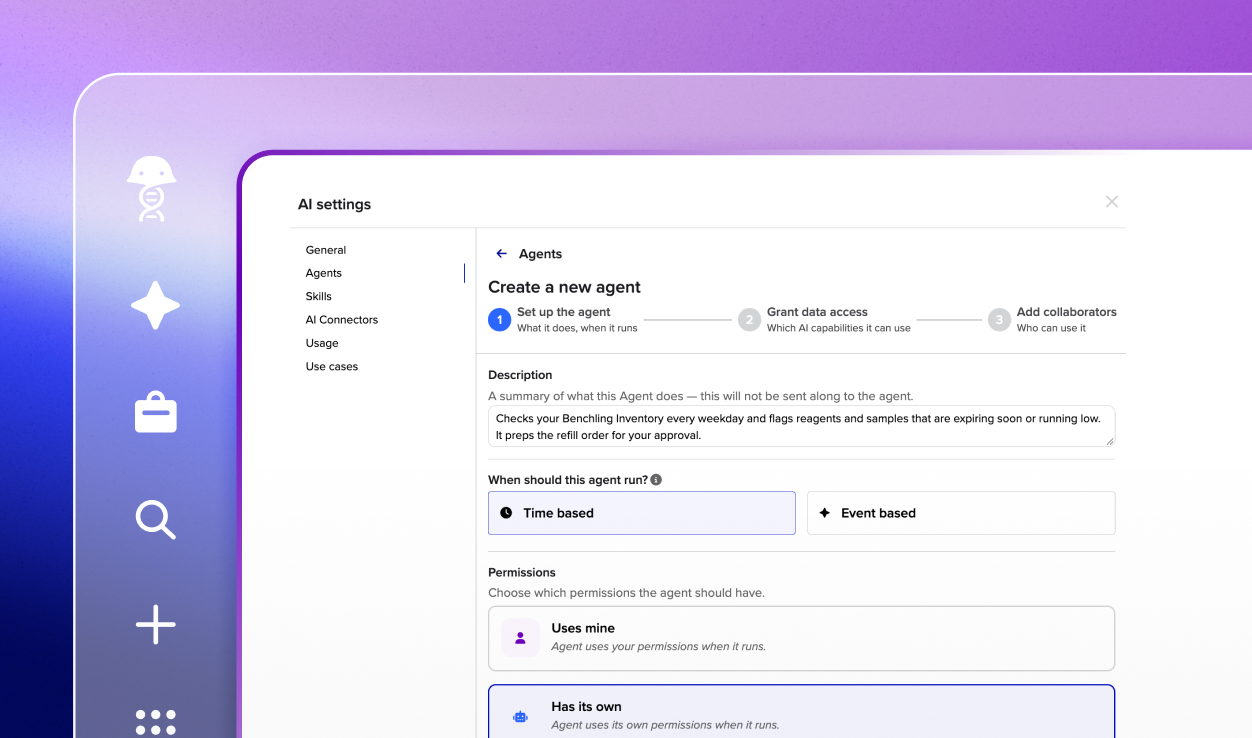This screenshot has width=1252, height=738.
Task: Click text 'Choose which permissions the agent should have.'
Action: click(626, 593)
